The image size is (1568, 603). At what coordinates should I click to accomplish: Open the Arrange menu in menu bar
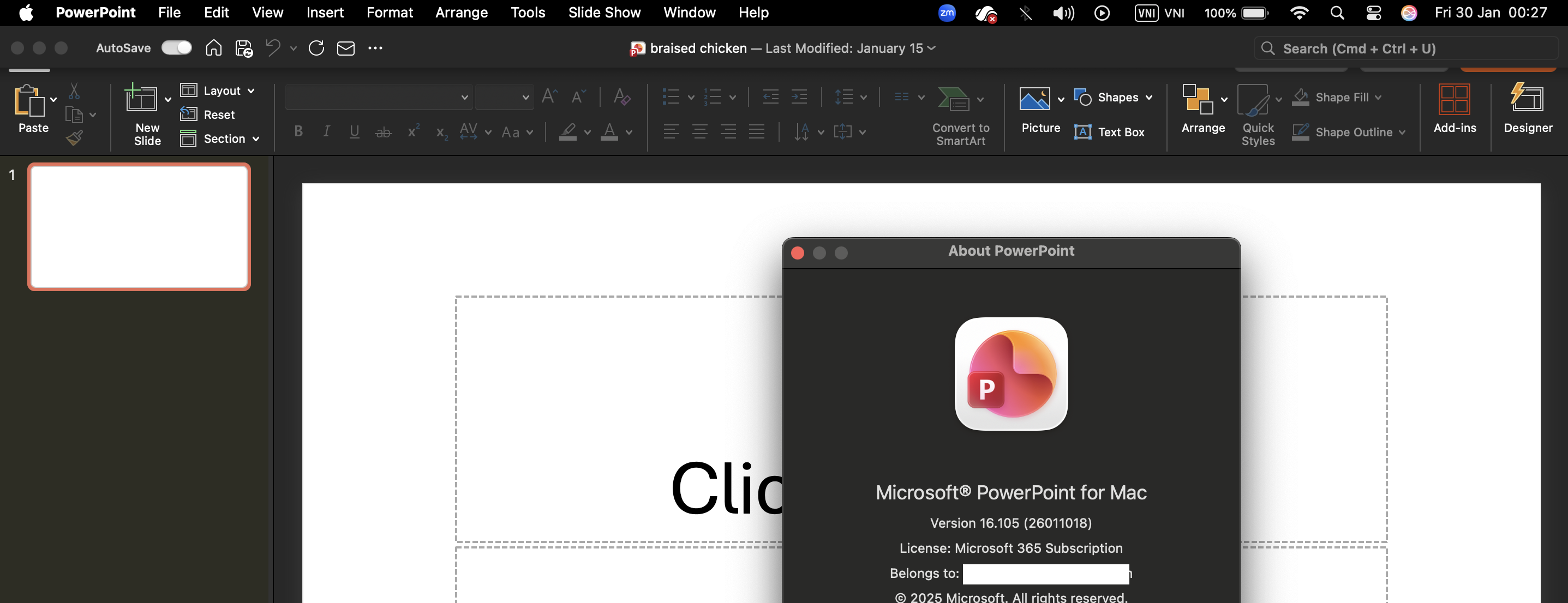coord(461,12)
